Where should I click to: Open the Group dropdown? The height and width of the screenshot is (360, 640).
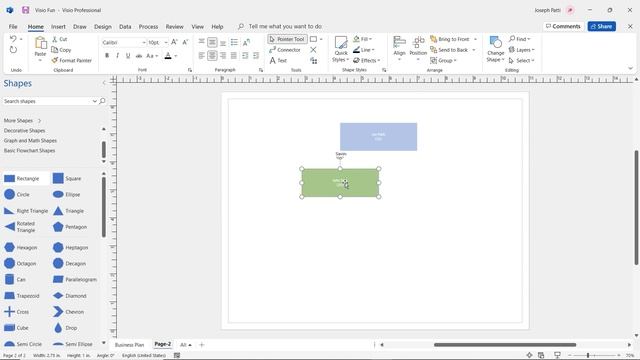tap(443, 60)
